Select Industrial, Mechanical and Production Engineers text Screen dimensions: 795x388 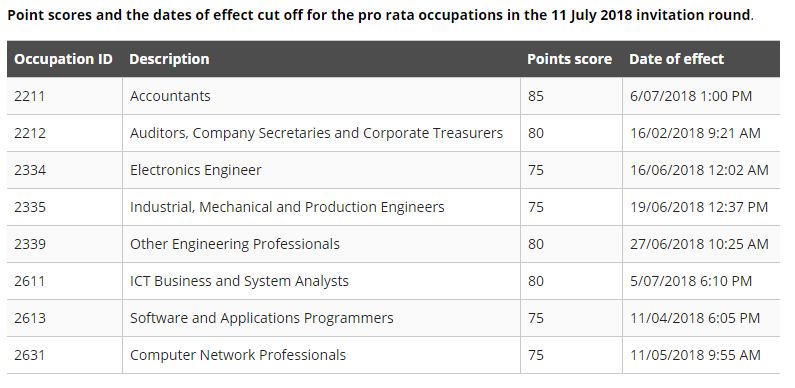[x=287, y=207]
